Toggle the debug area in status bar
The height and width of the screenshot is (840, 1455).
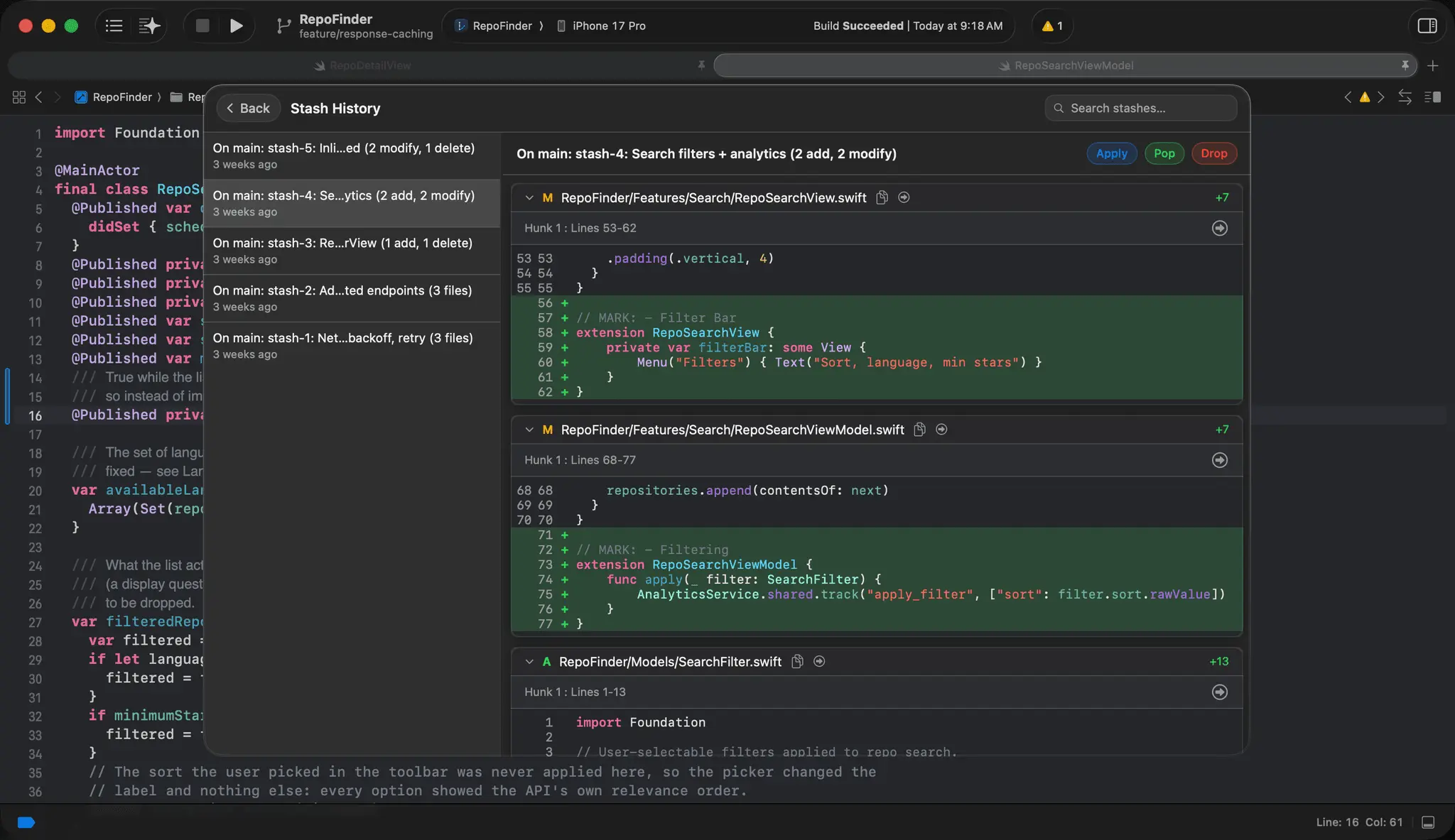click(x=1428, y=822)
